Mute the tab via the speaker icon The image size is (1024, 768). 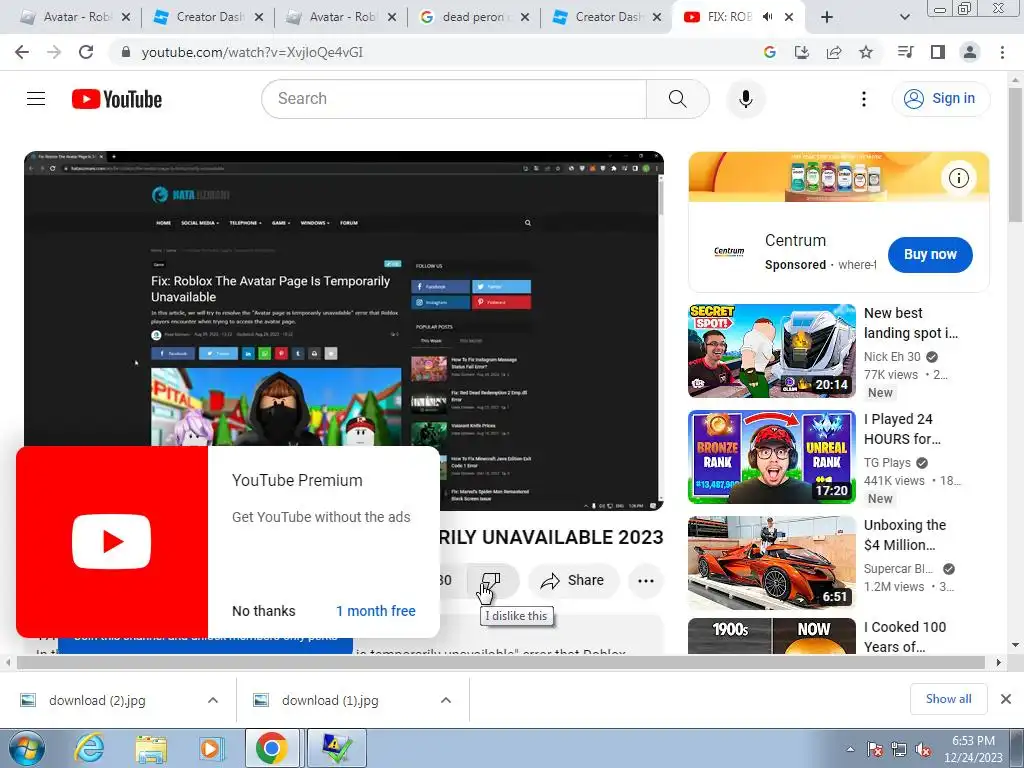point(768,17)
